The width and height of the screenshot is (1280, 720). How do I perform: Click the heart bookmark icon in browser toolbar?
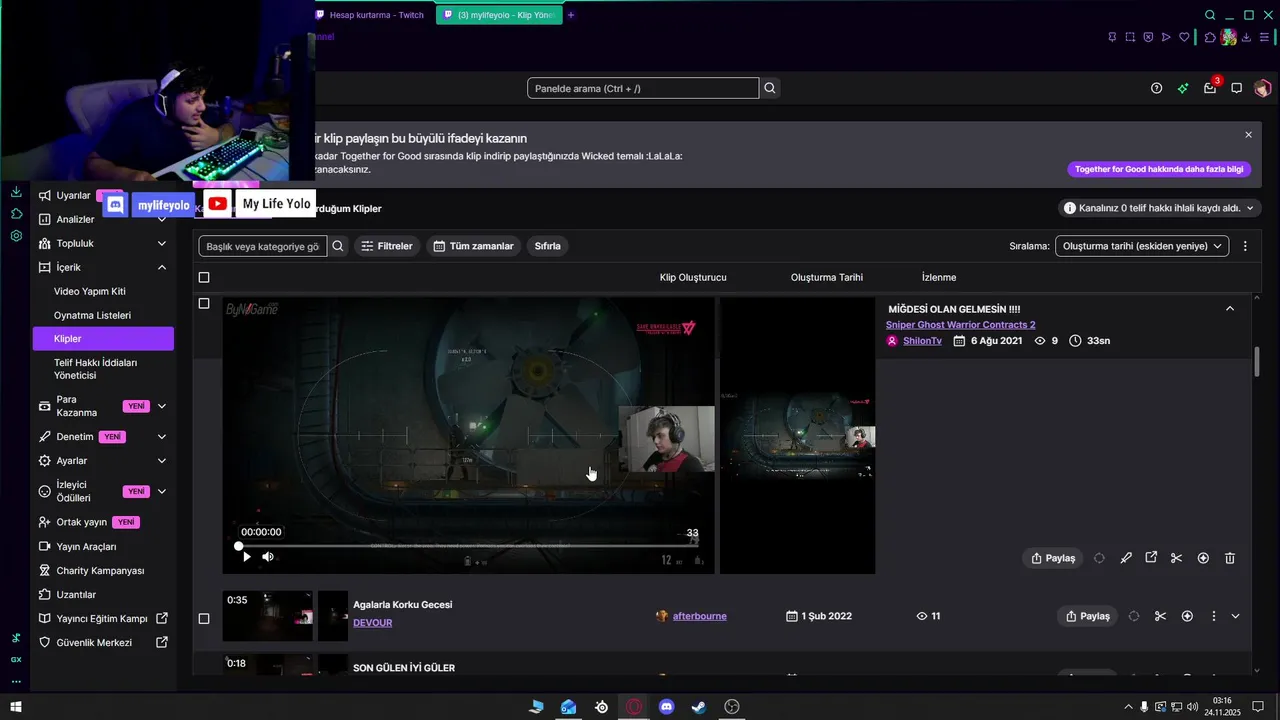click(x=1184, y=37)
